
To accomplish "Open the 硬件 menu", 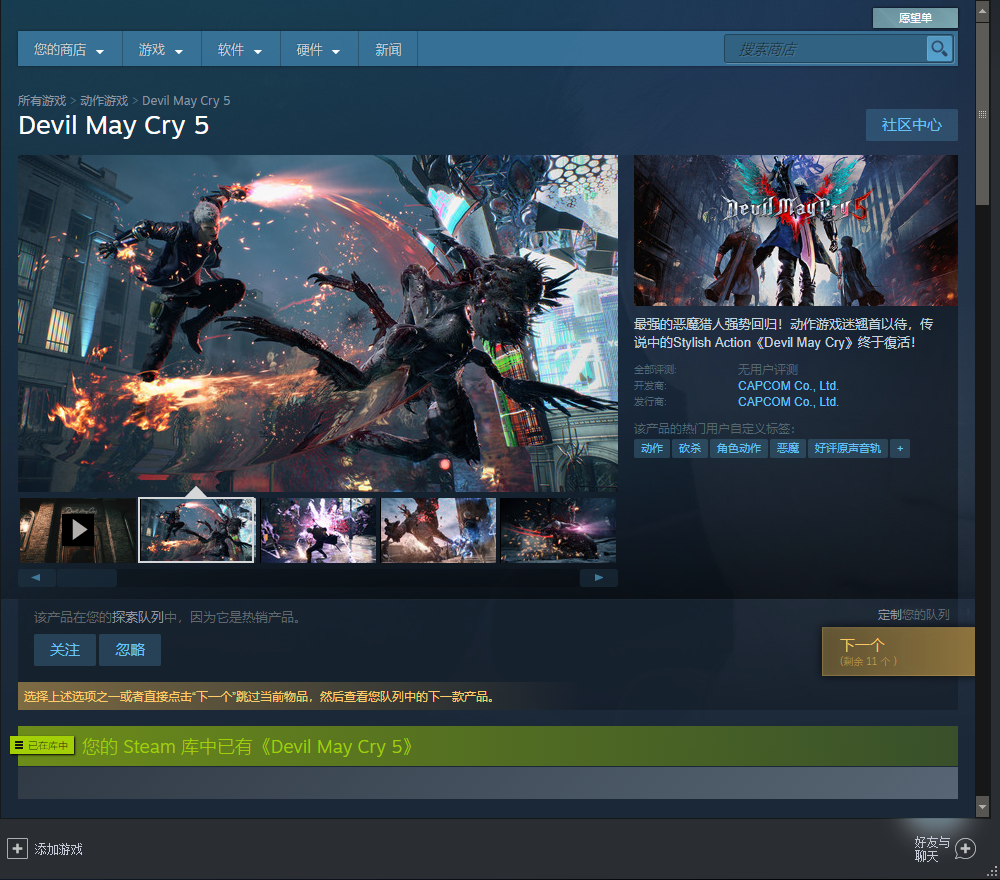I will pos(318,49).
